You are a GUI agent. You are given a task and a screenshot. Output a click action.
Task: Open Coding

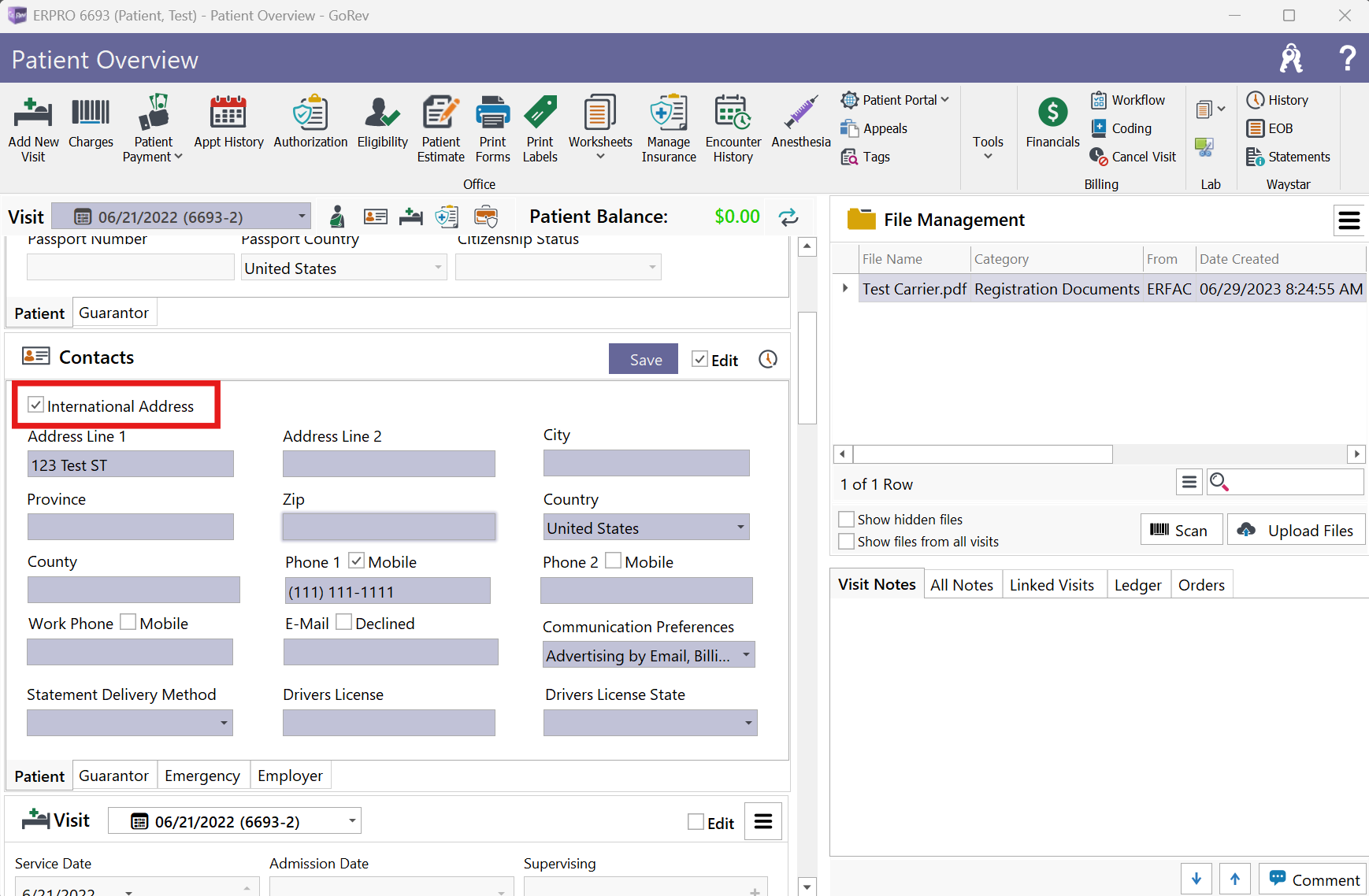[1121, 128]
